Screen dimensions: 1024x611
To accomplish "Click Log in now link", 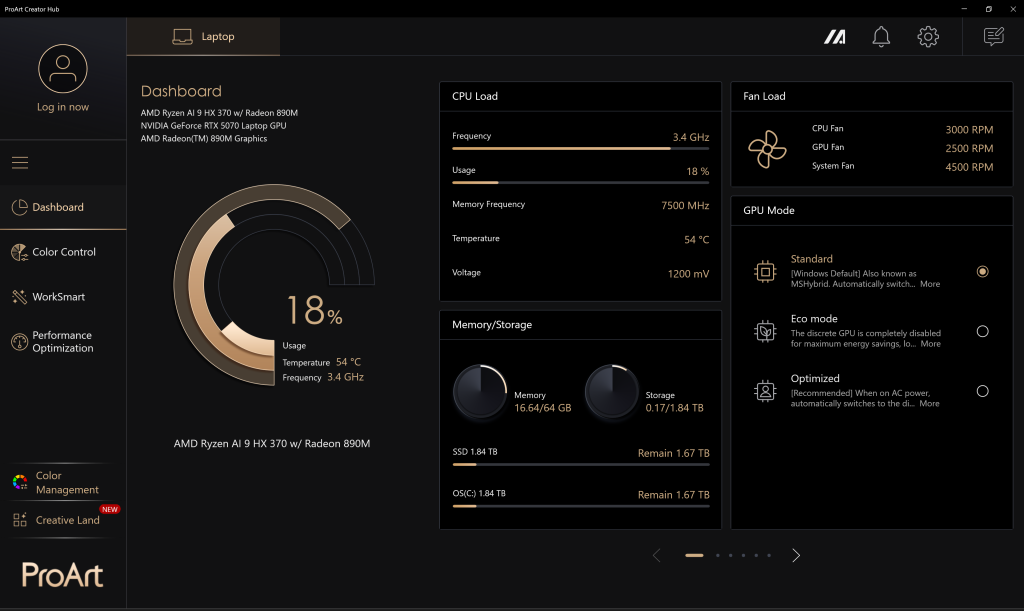I will (x=63, y=107).
